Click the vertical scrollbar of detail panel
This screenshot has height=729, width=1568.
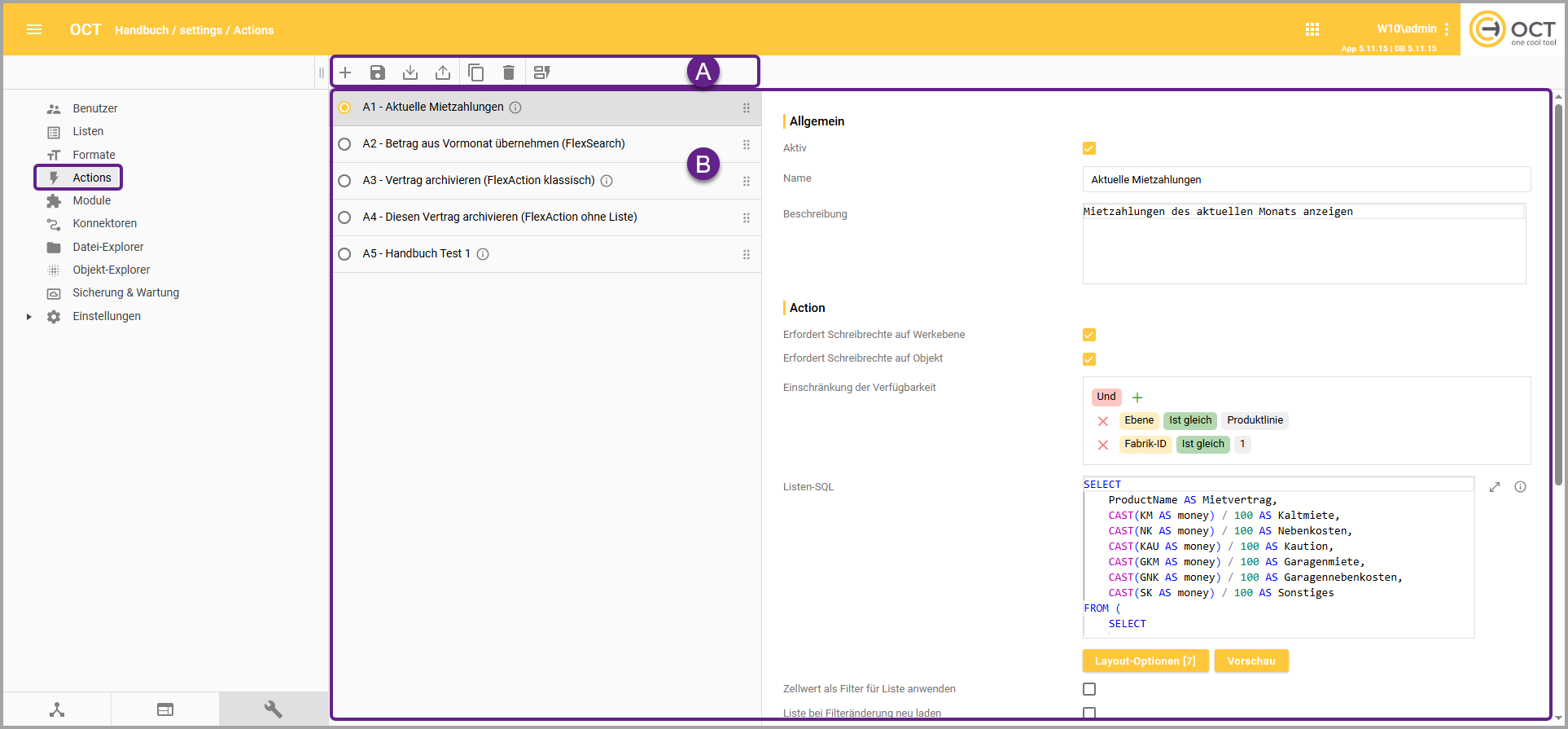point(1558,293)
